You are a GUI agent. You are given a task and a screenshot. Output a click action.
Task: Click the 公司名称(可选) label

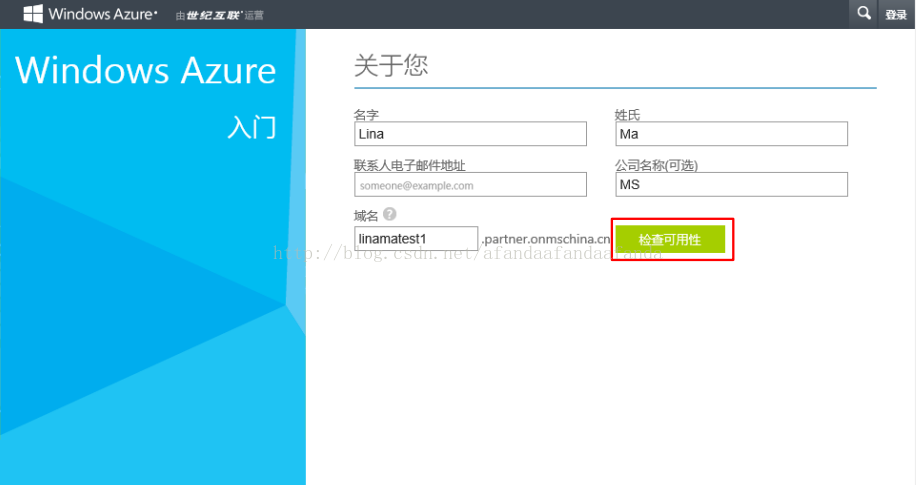pyautogui.click(x=656, y=165)
